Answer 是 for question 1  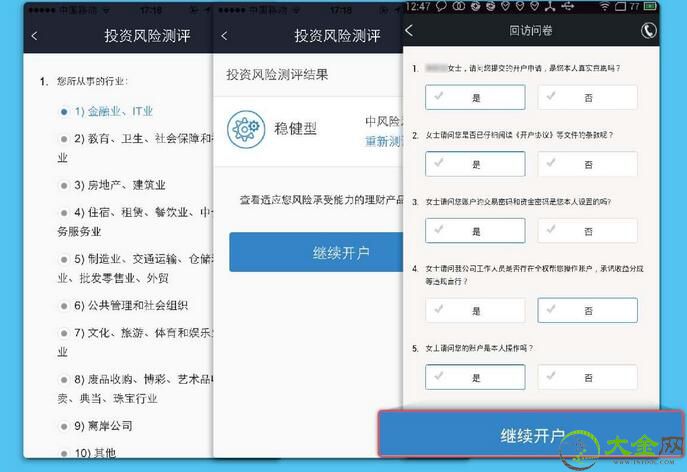click(x=475, y=97)
